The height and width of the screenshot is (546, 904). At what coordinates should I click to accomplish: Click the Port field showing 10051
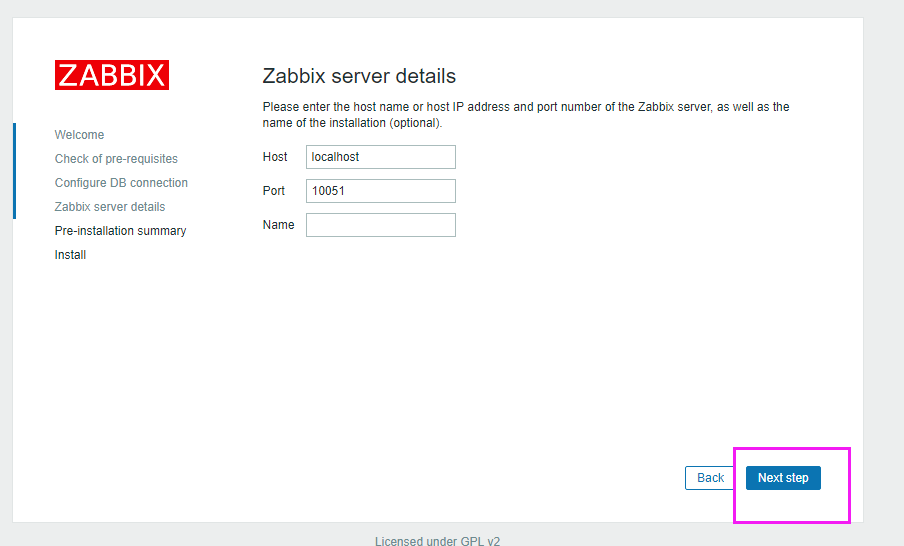380,191
